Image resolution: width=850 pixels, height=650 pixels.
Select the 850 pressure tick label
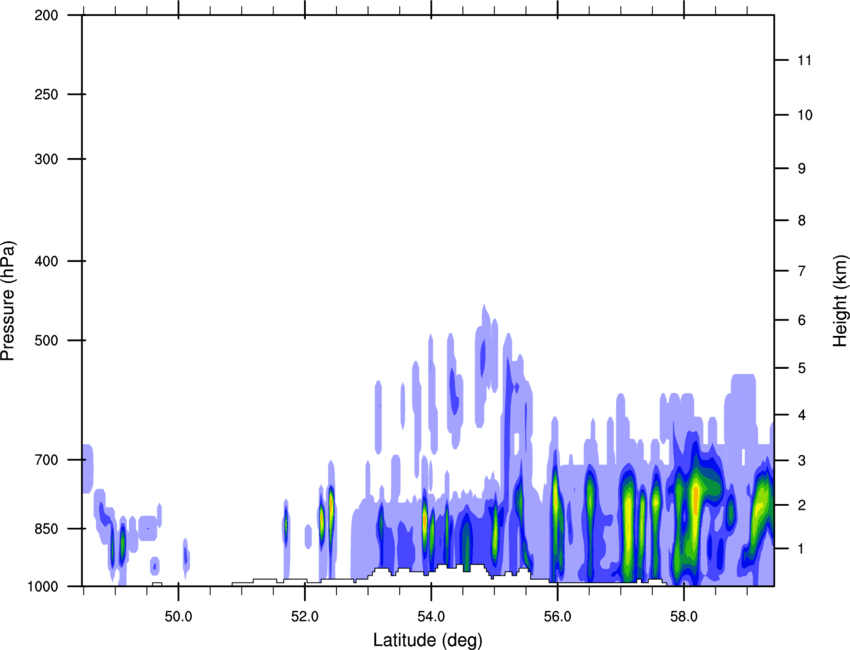(46, 529)
